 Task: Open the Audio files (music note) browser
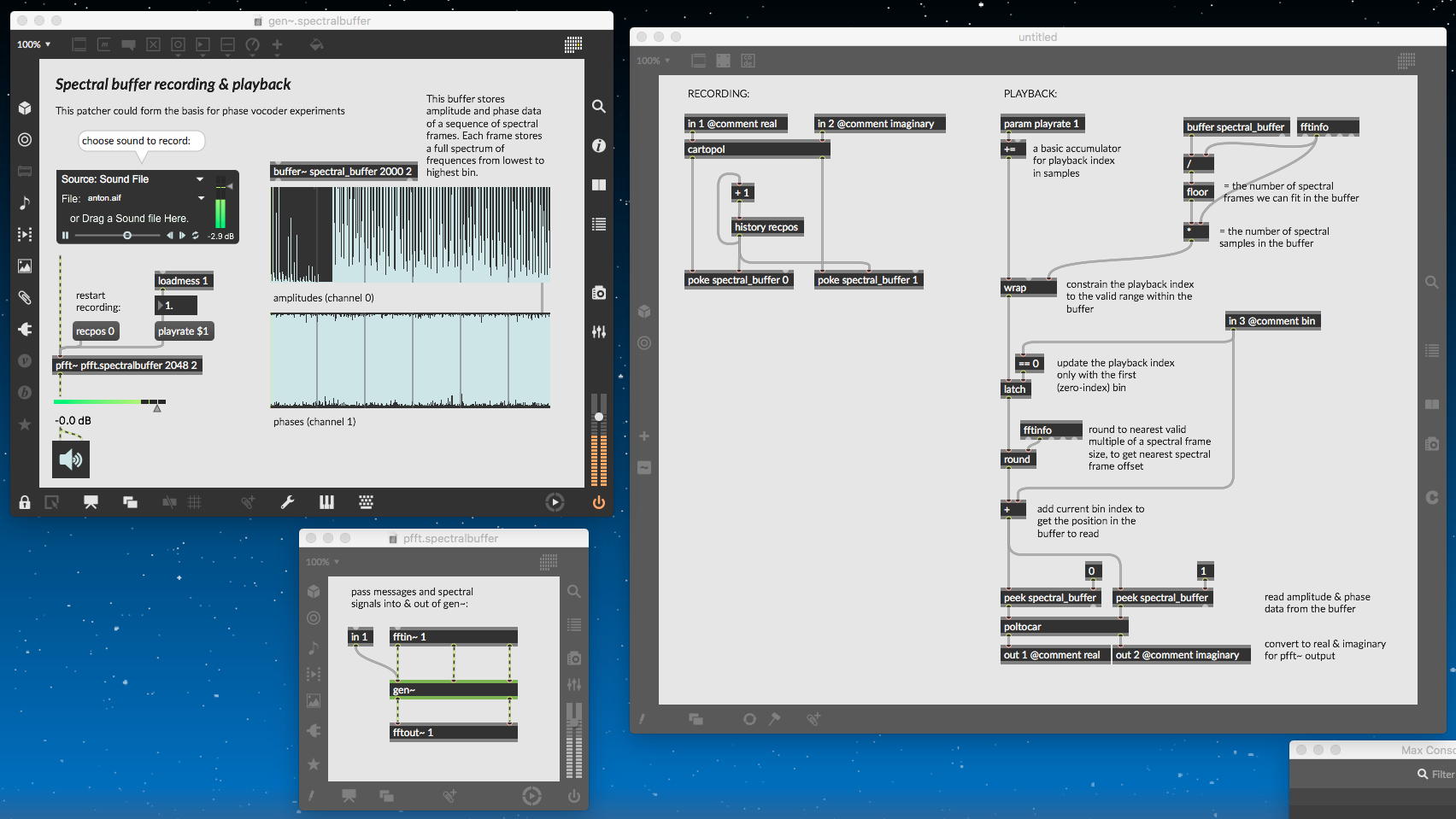(25, 202)
